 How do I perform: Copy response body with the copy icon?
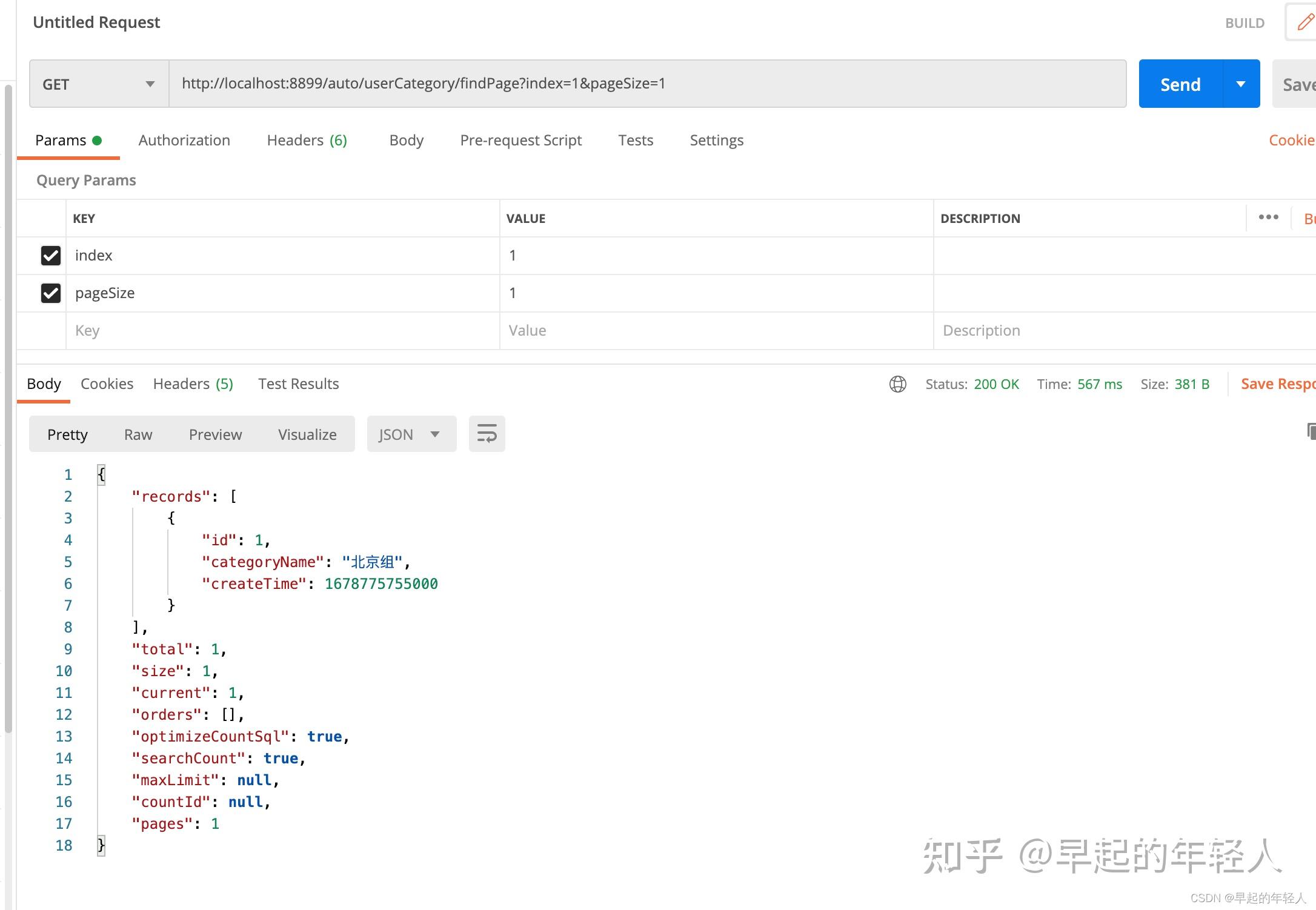point(1311,431)
